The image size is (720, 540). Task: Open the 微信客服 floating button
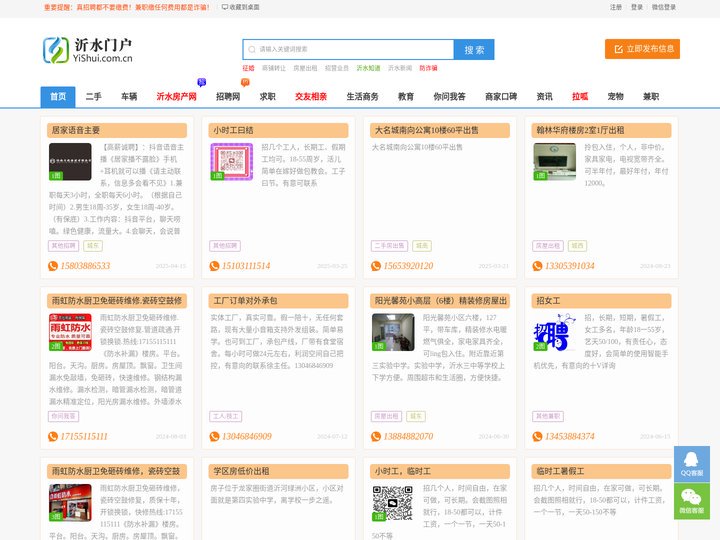[x=692, y=501]
